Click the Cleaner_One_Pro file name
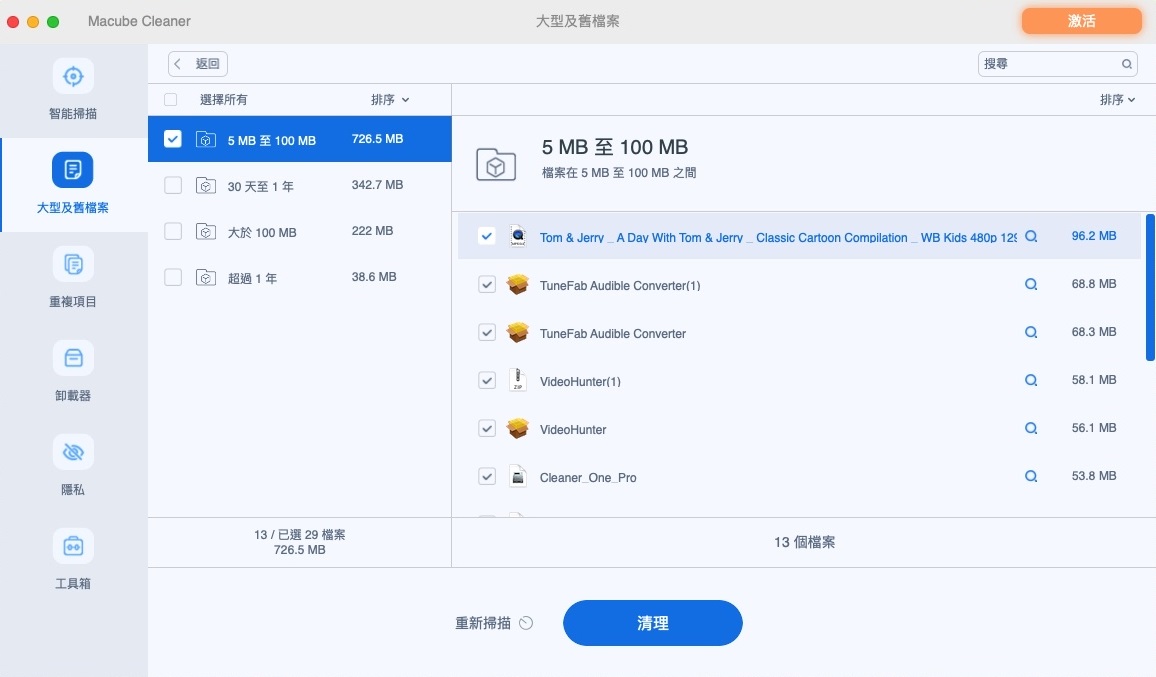This screenshot has height=677, width=1156. (x=588, y=478)
